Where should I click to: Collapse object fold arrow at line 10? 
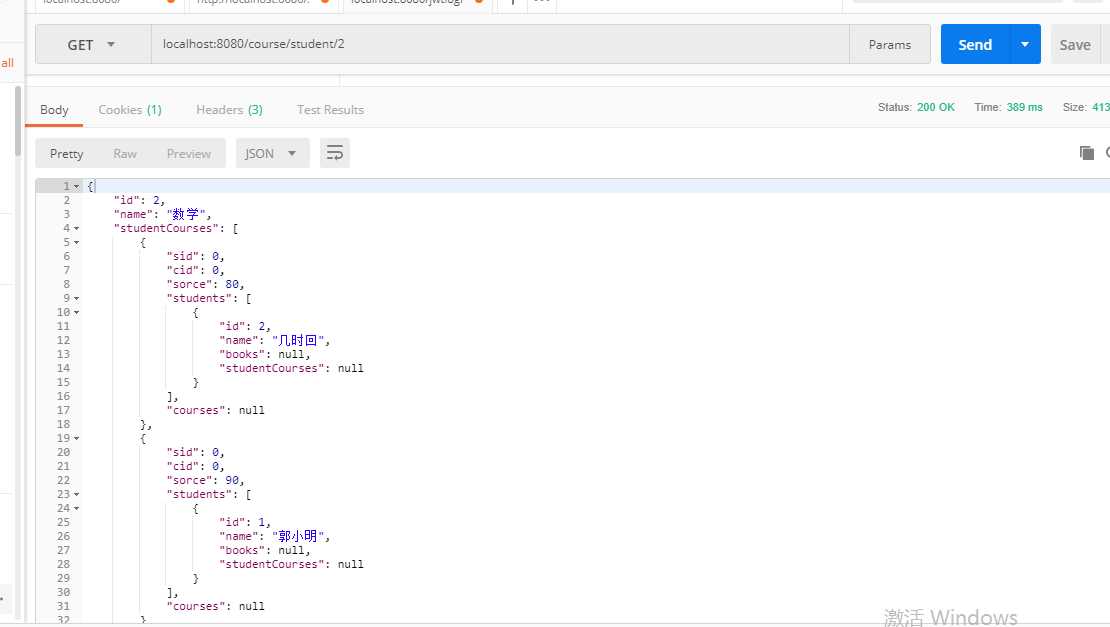pyautogui.click(x=76, y=313)
